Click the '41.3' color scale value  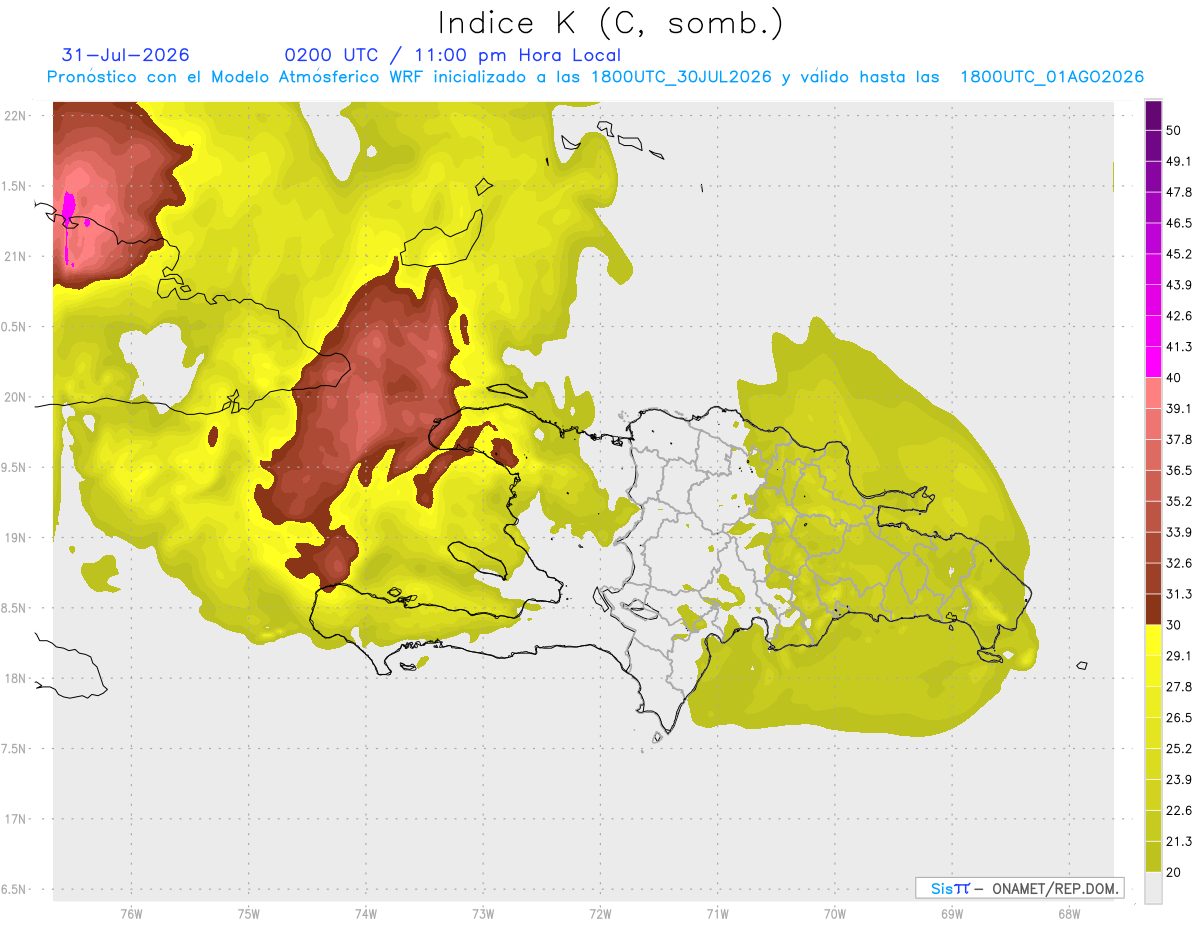(1179, 346)
